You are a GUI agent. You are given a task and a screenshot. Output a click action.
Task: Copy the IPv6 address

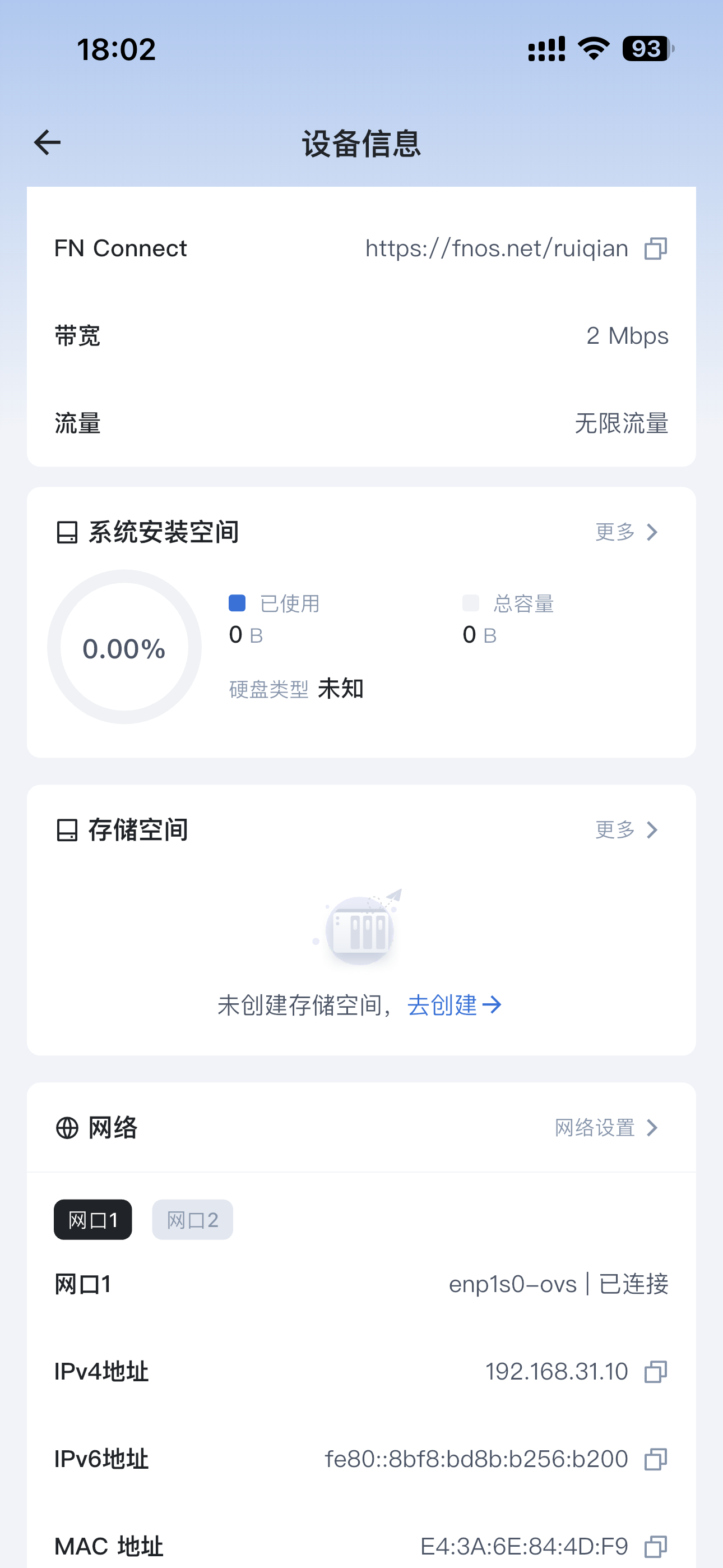(x=655, y=1459)
